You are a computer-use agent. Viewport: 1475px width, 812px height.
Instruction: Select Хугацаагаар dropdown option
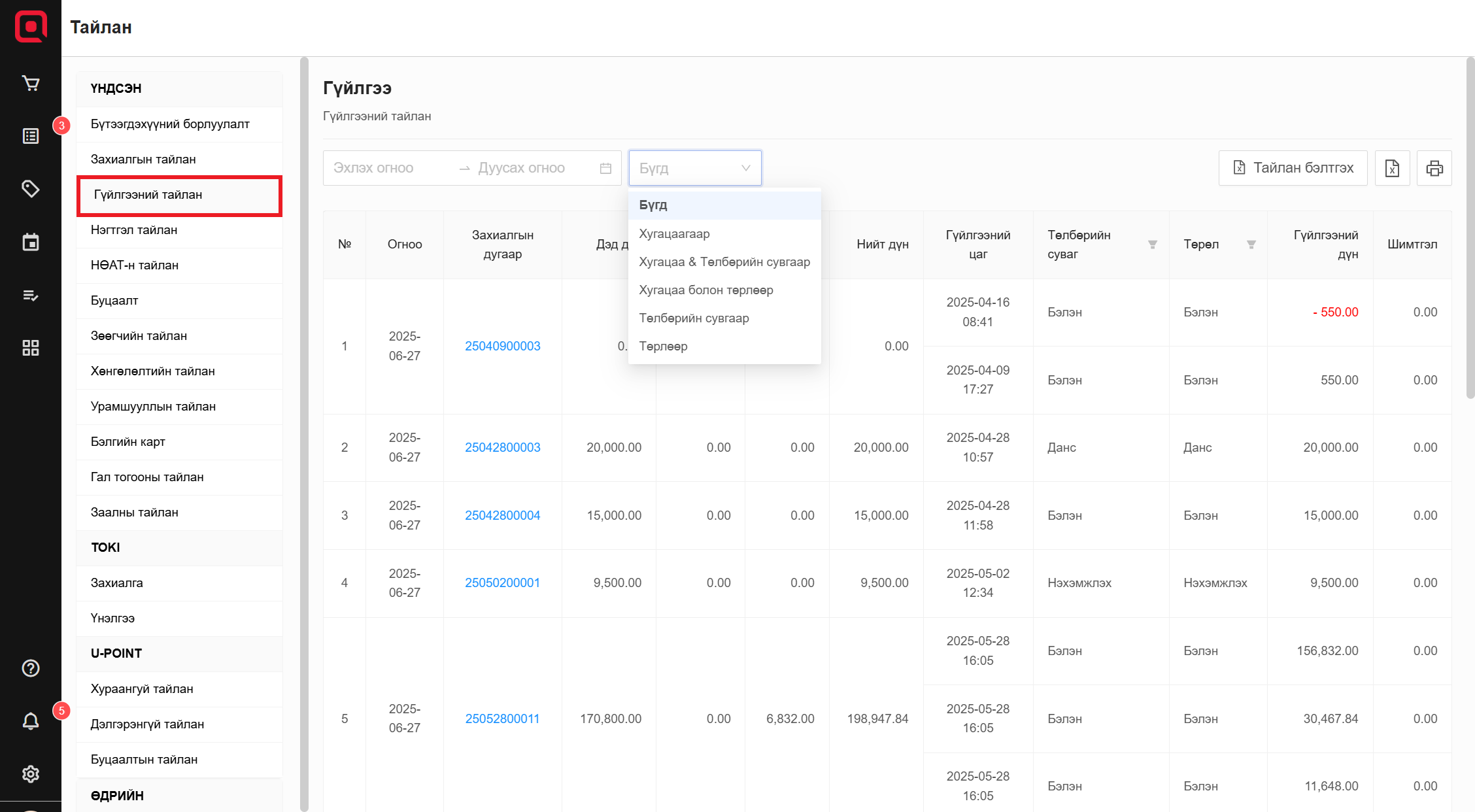(674, 233)
